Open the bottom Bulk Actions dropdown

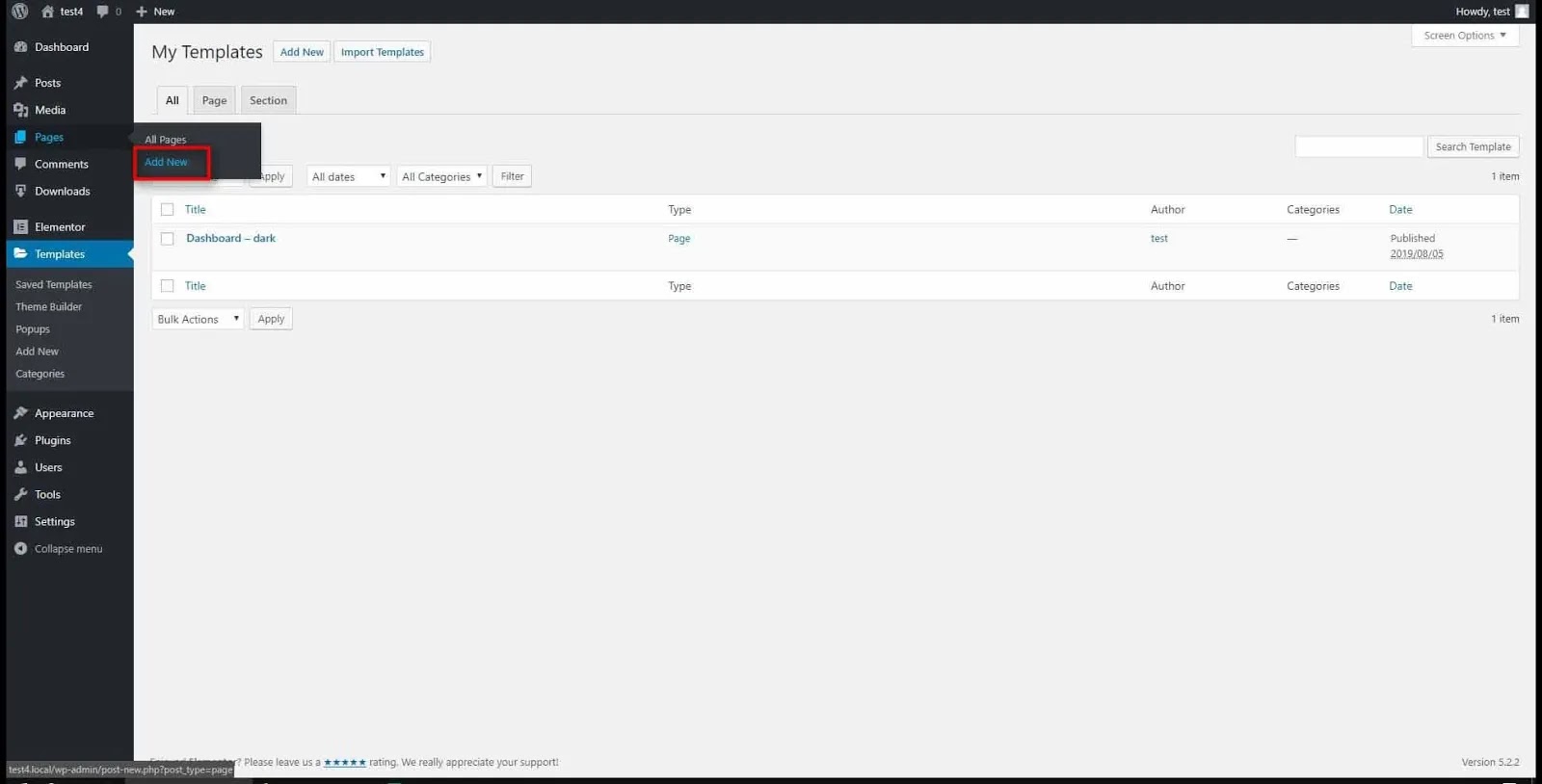(198, 319)
